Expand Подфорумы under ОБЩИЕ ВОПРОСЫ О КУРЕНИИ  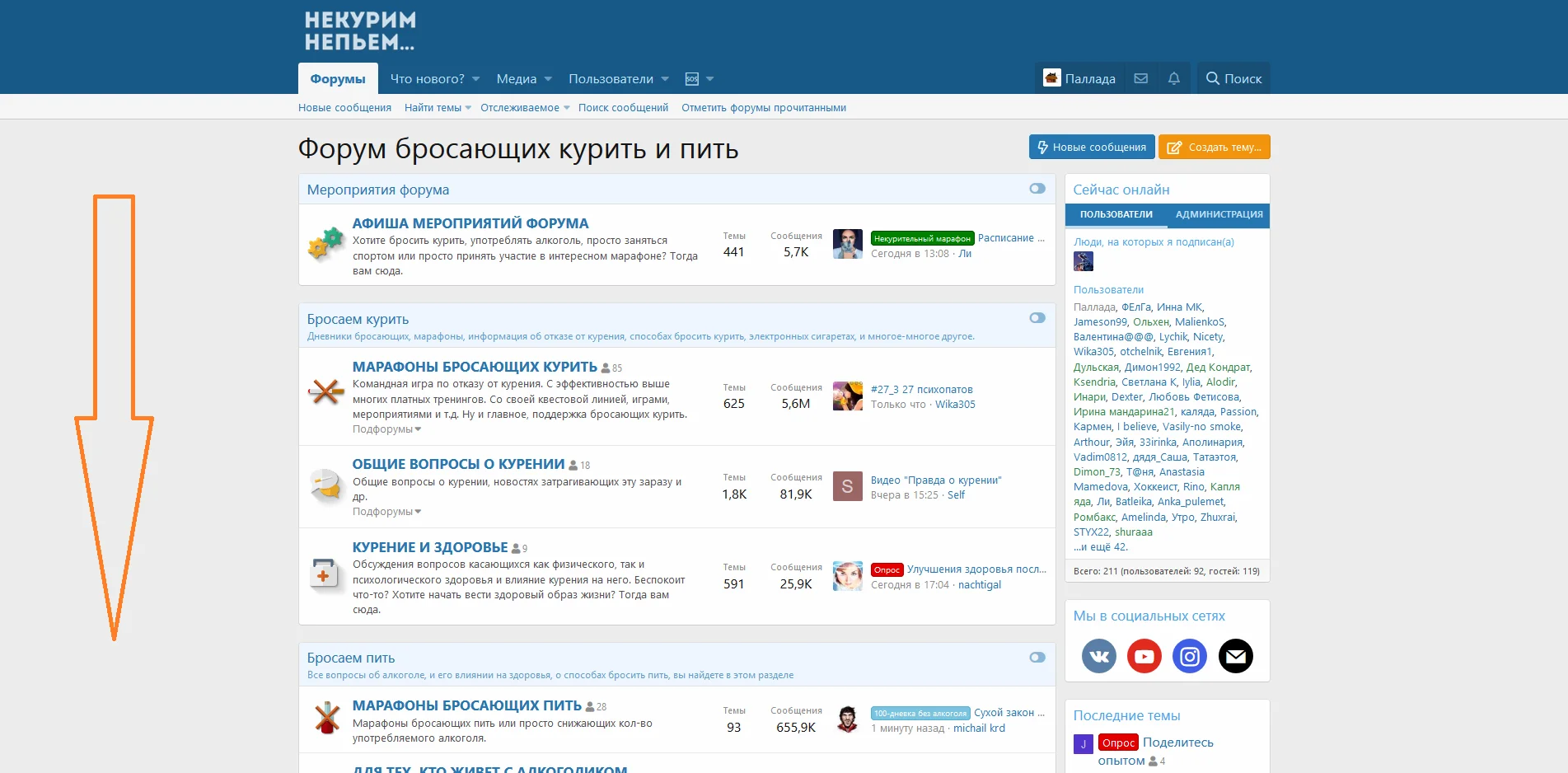pos(386,511)
